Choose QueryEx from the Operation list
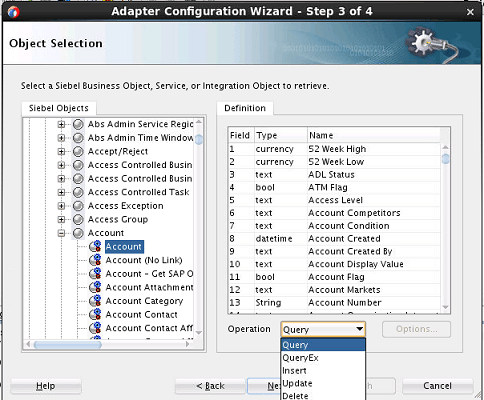 click(x=323, y=358)
